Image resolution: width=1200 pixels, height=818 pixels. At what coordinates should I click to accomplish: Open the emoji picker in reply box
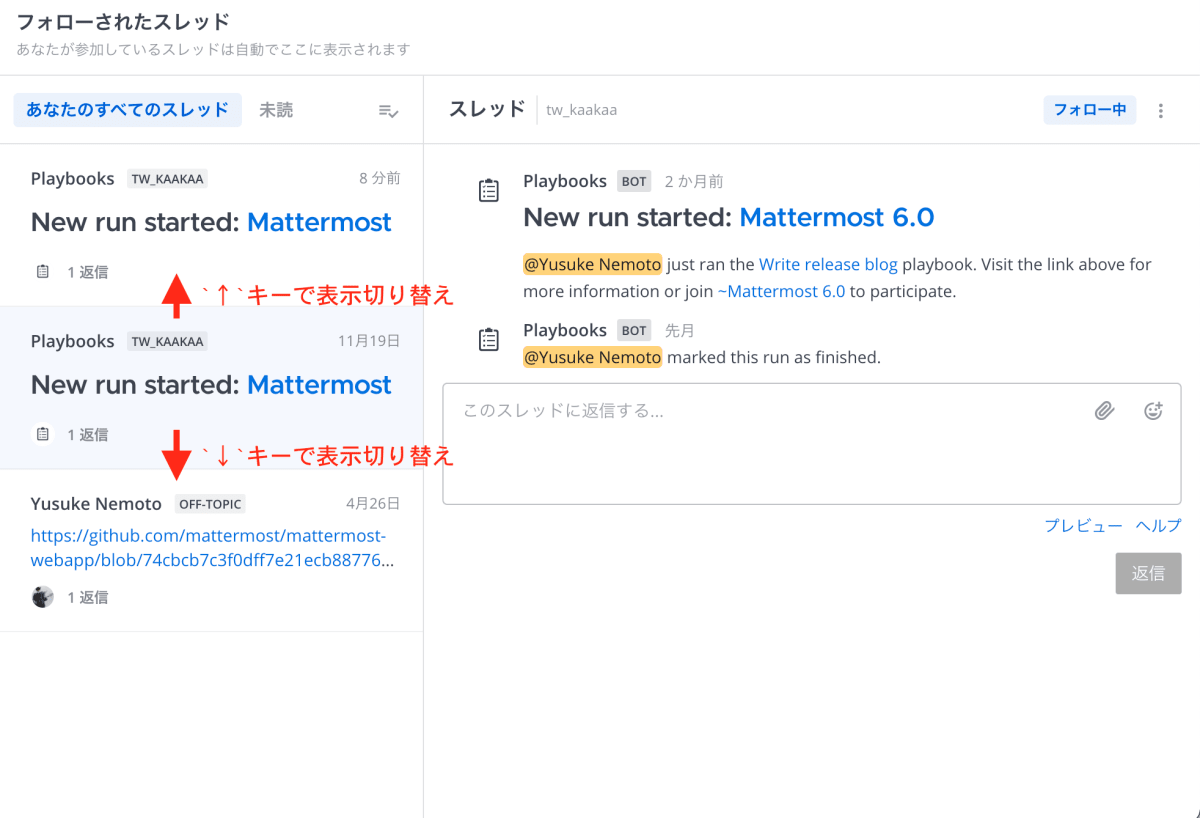[1153, 411]
